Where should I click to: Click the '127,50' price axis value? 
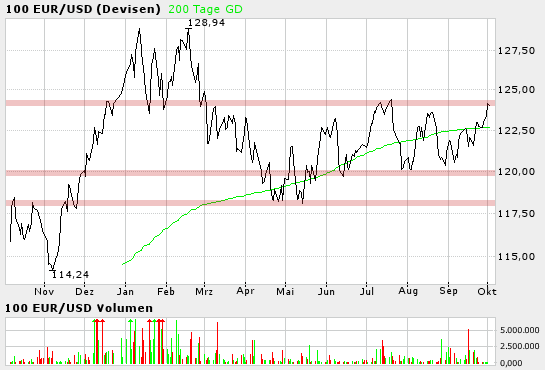516,51
